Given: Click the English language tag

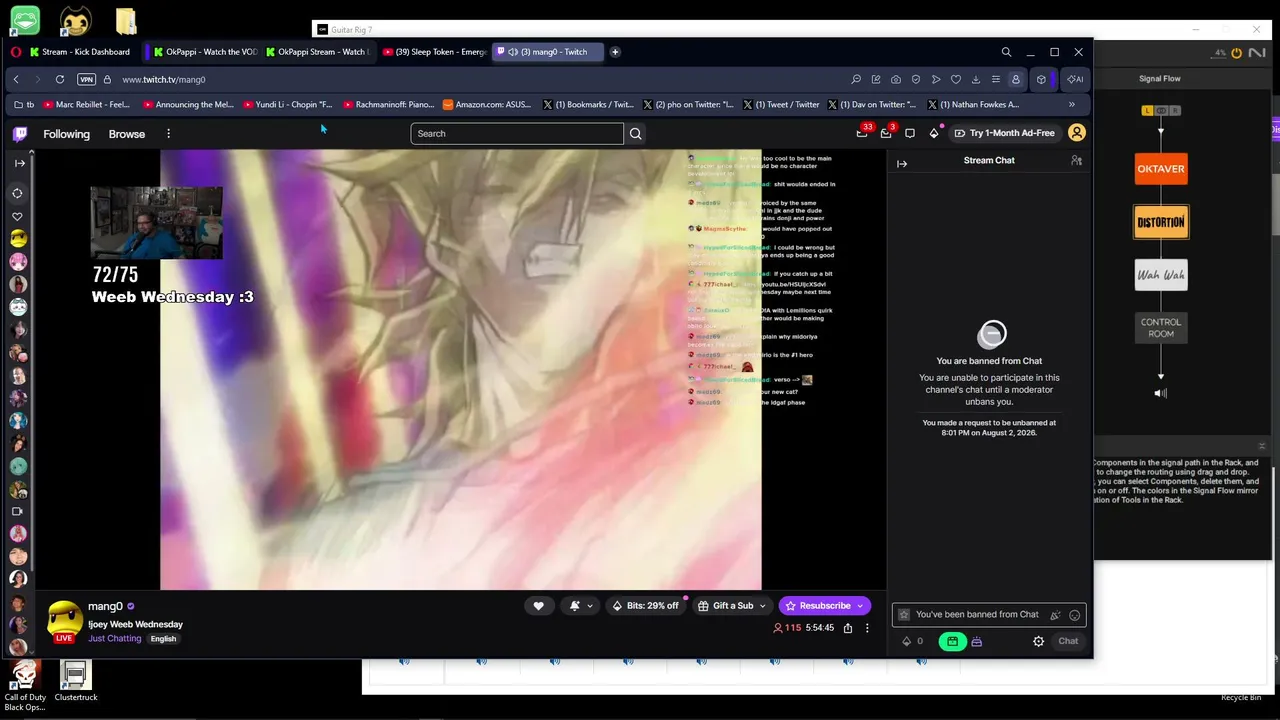Looking at the screenshot, I should click(x=163, y=639).
